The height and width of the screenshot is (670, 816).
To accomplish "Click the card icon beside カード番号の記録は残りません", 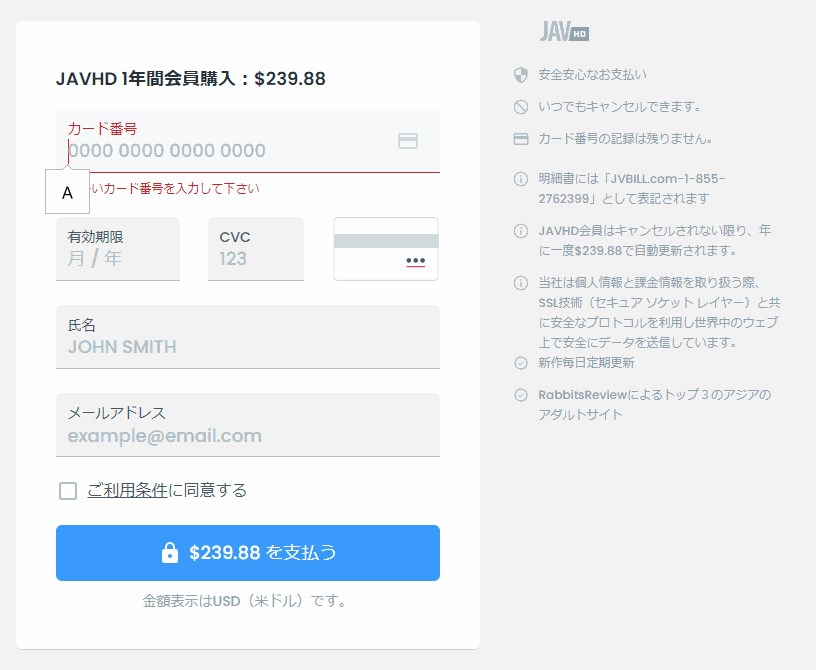I will [520, 139].
